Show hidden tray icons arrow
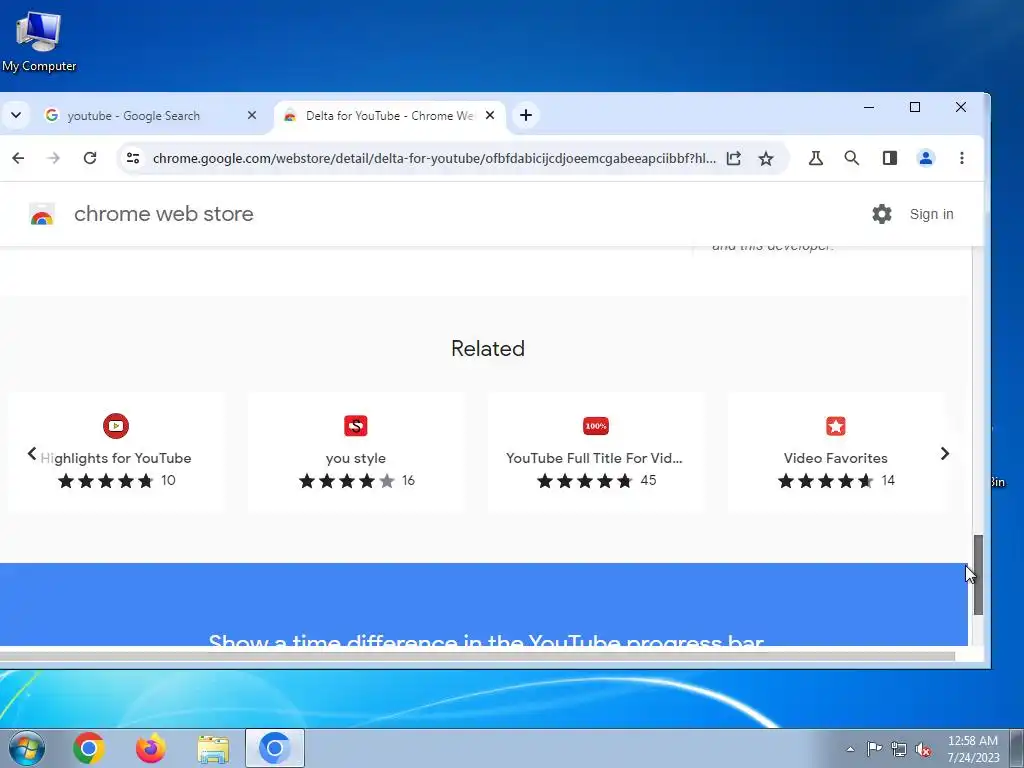This screenshot has height=768, width=1024. click(850, 749)
